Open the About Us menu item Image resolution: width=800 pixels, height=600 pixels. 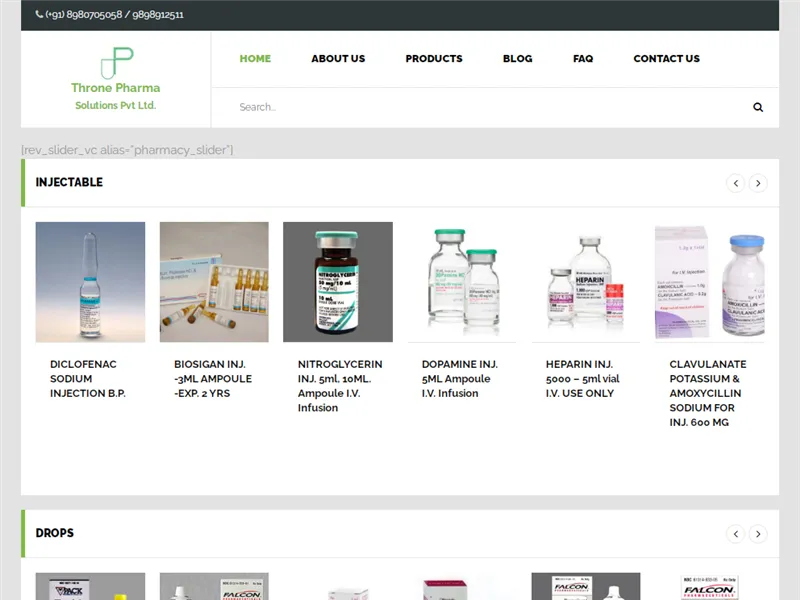point(338,59)
